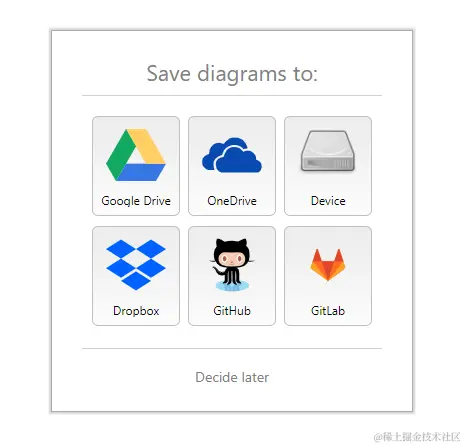Select the OneDrive text label

[232, 201]
